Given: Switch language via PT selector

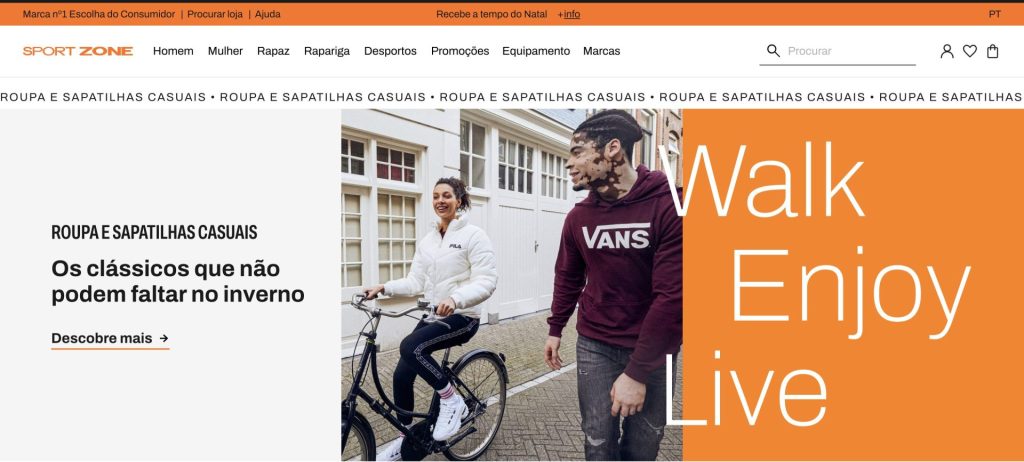Looking at the screenshot, I should tap(994, 14).
